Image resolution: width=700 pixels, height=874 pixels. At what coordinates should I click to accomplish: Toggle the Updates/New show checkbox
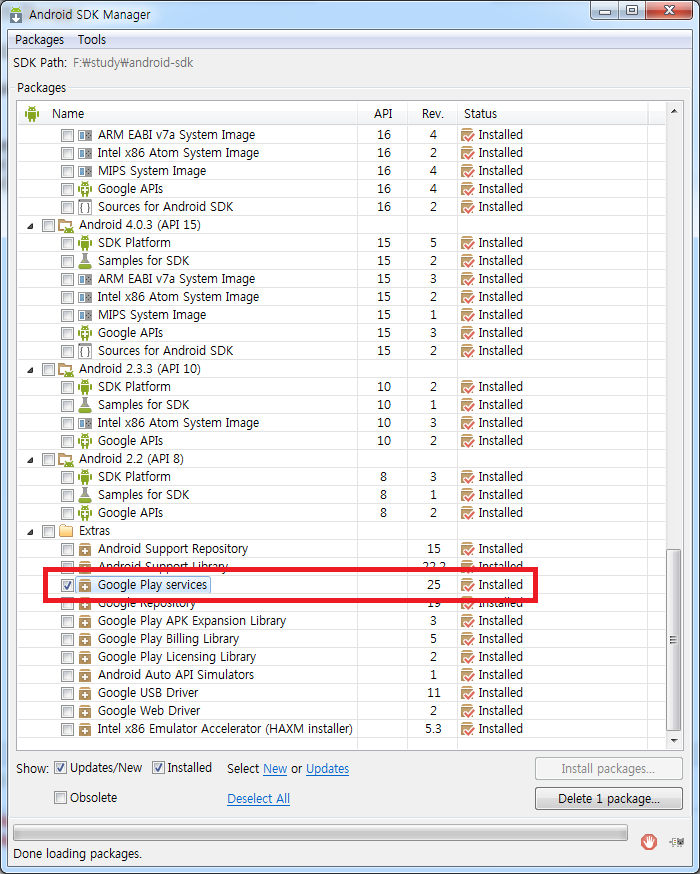tap(60, 768)
